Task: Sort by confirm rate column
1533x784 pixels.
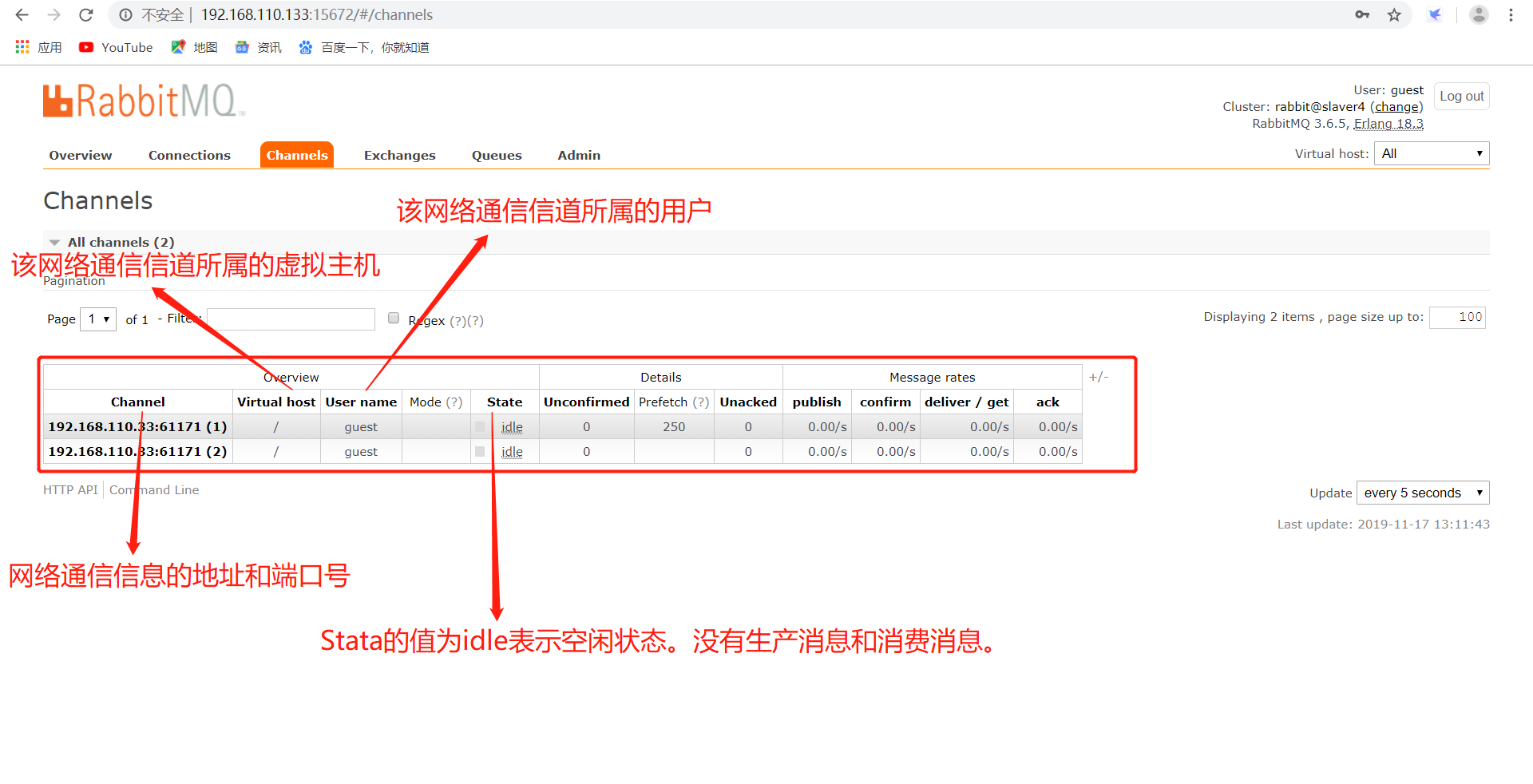Action: point(885,402)
